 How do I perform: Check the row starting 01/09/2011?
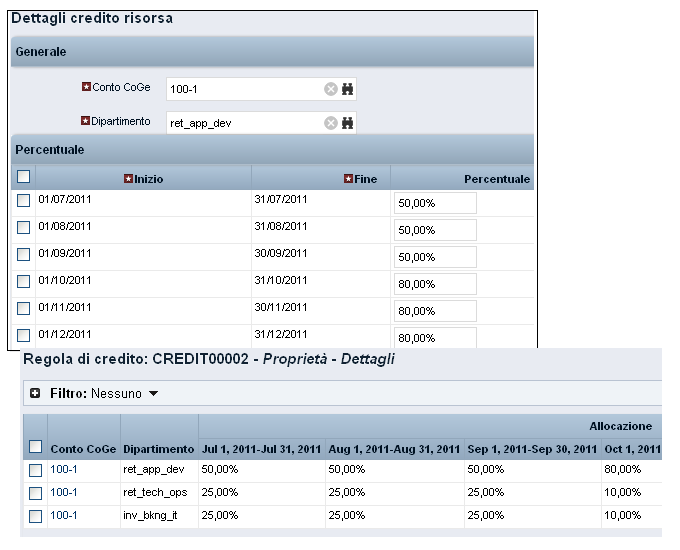point(23,254)
